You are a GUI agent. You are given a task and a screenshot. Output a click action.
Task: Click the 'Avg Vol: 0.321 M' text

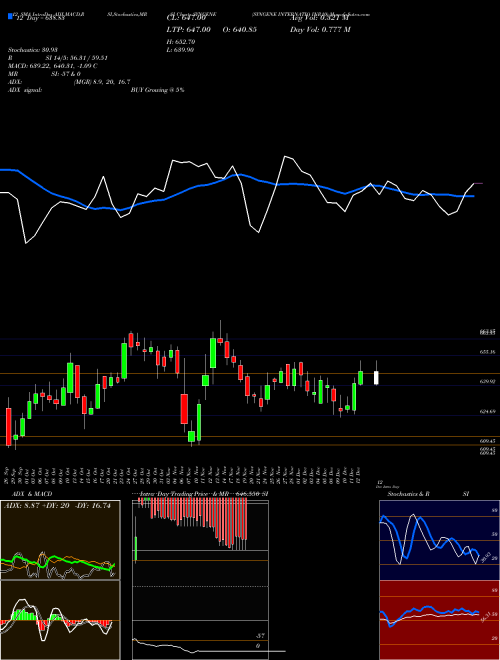(319, 19)
